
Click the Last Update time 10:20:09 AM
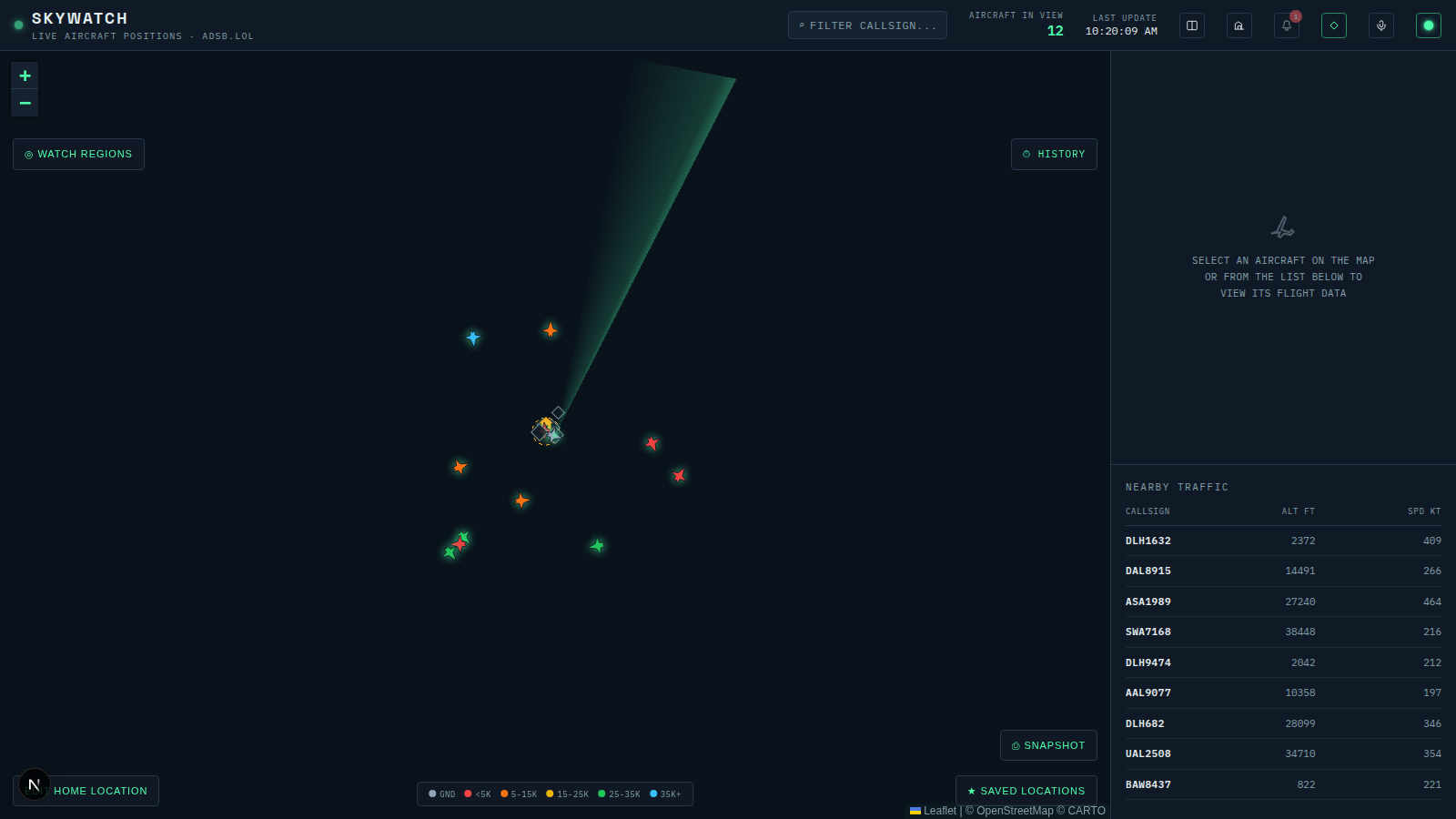point(1121,31)
